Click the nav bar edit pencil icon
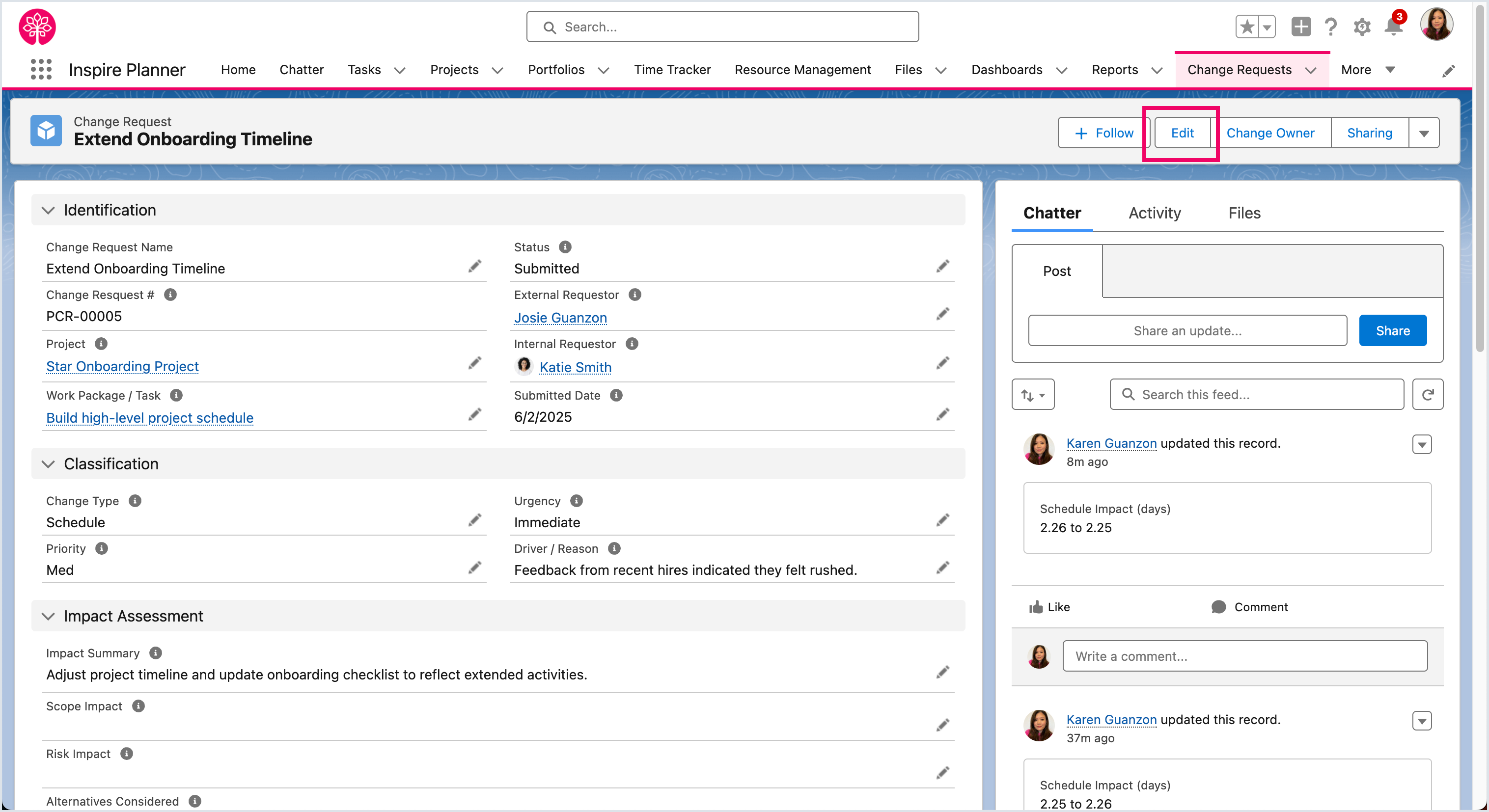 [x=1448, y=71]
